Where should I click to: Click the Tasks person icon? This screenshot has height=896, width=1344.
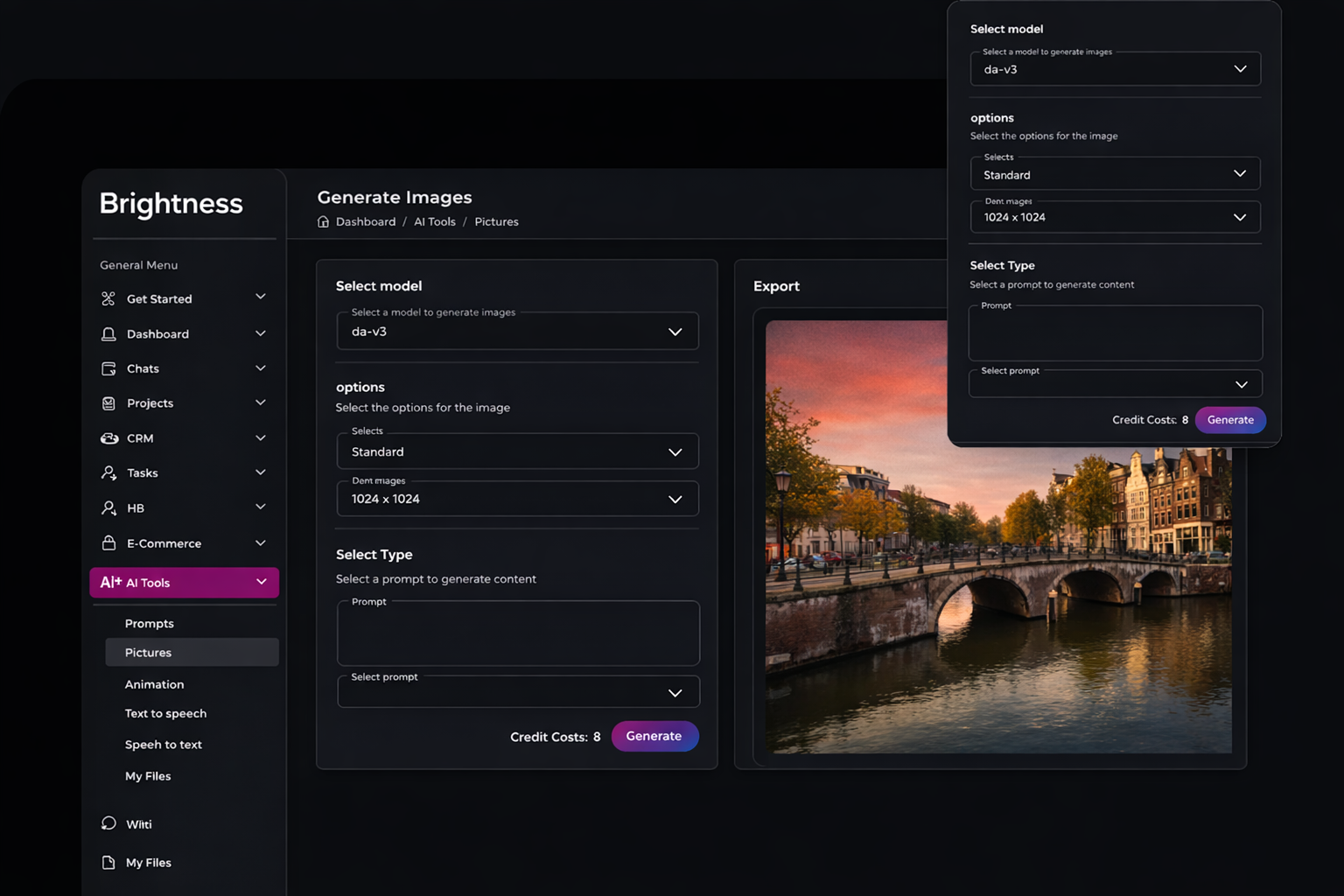tap(108, 473)
